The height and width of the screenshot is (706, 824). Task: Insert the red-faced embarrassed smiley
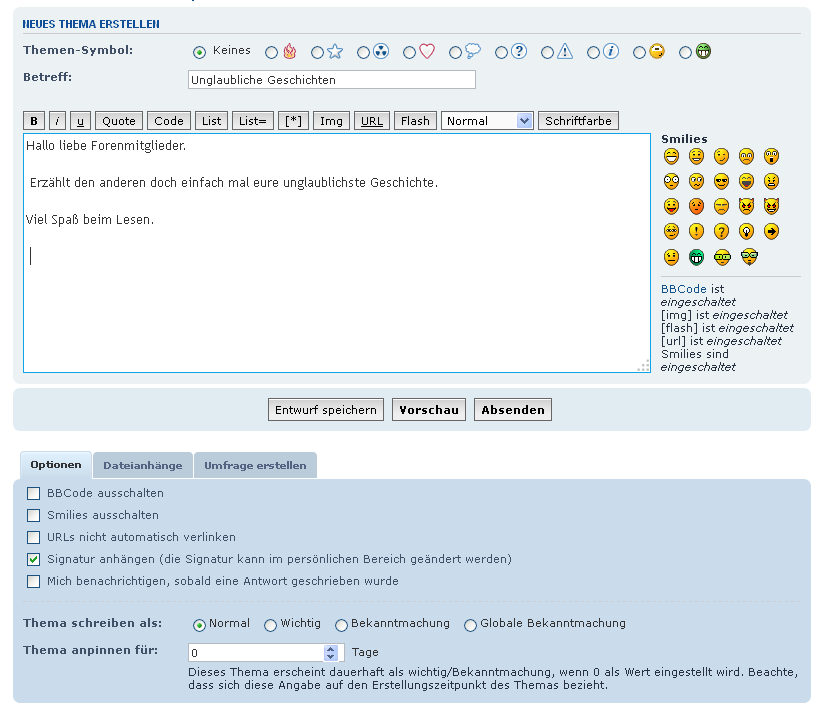696,207
